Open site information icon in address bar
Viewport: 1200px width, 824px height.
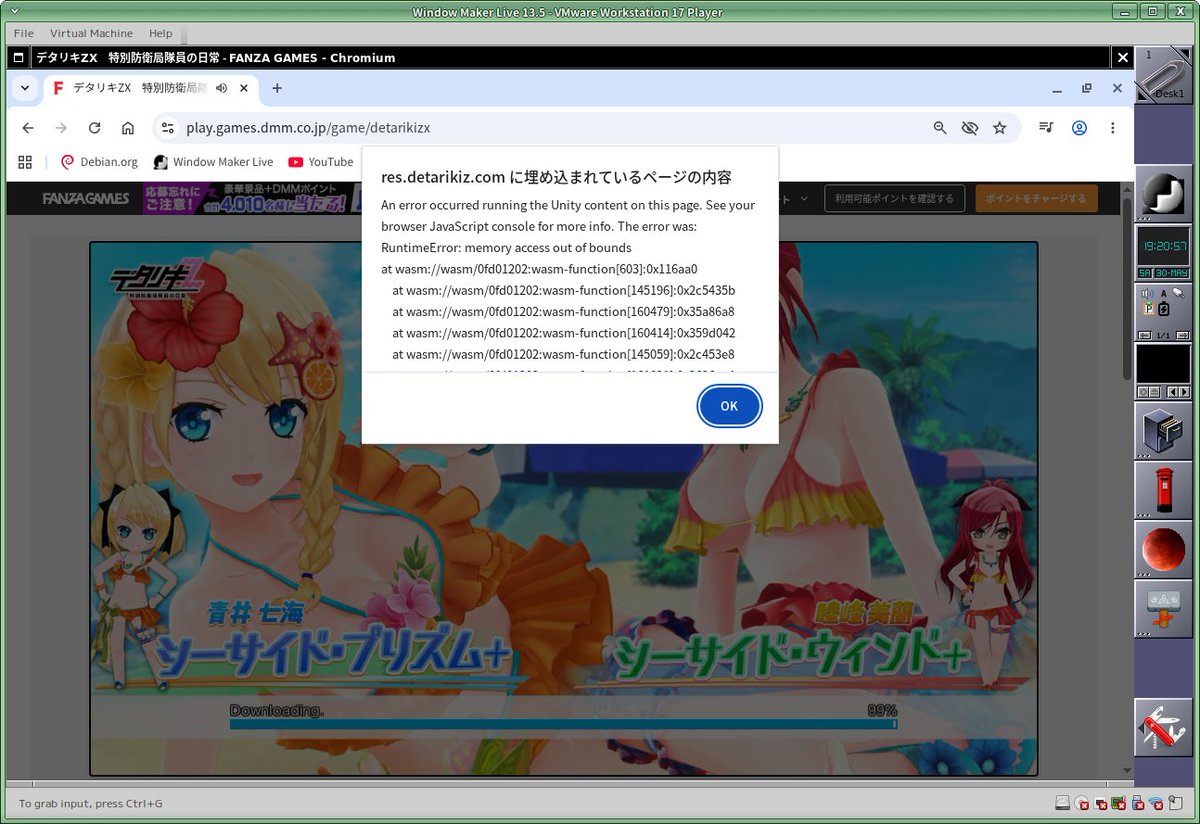click(168, 128)
